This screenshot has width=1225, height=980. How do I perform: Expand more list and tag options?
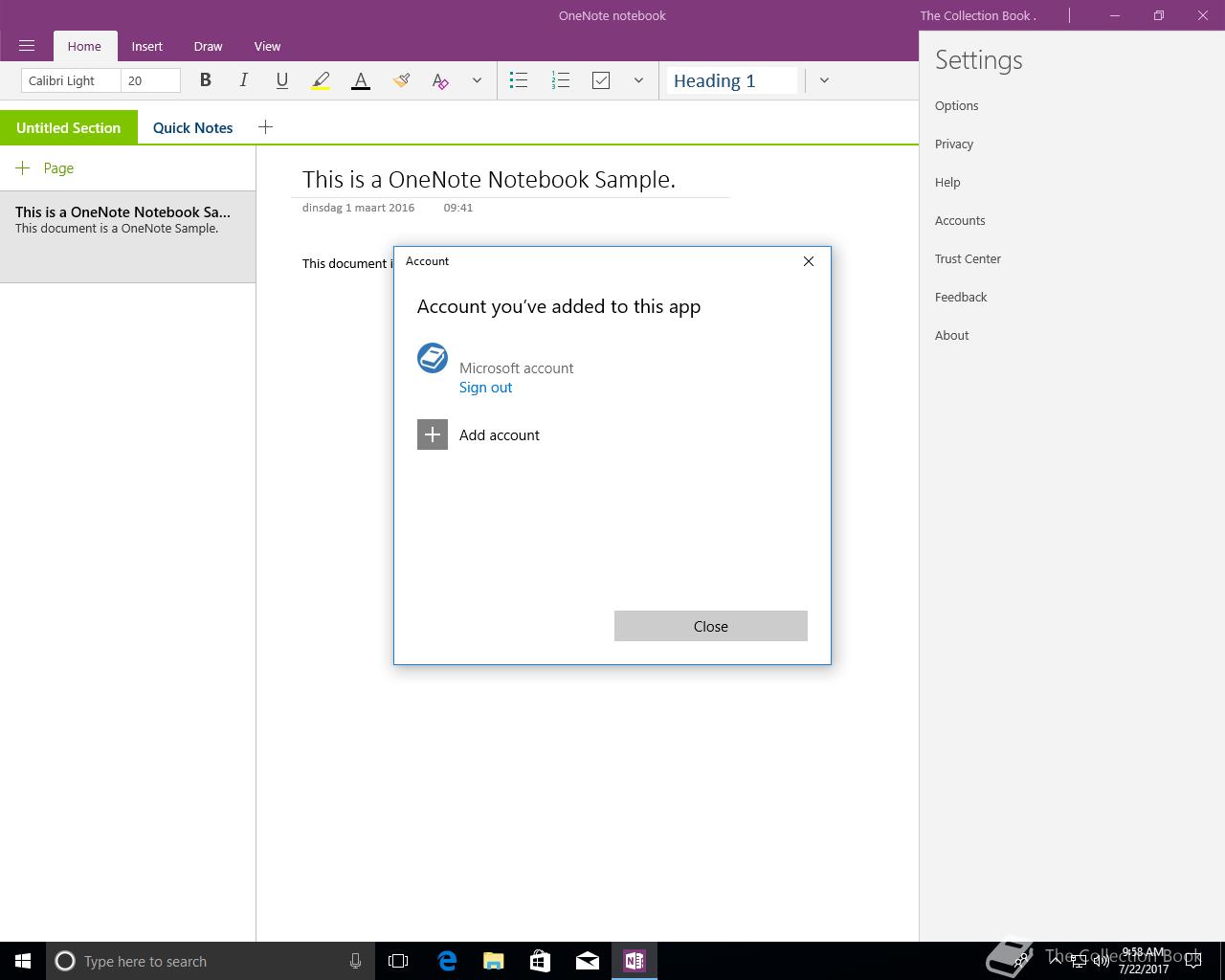(638, 80)
